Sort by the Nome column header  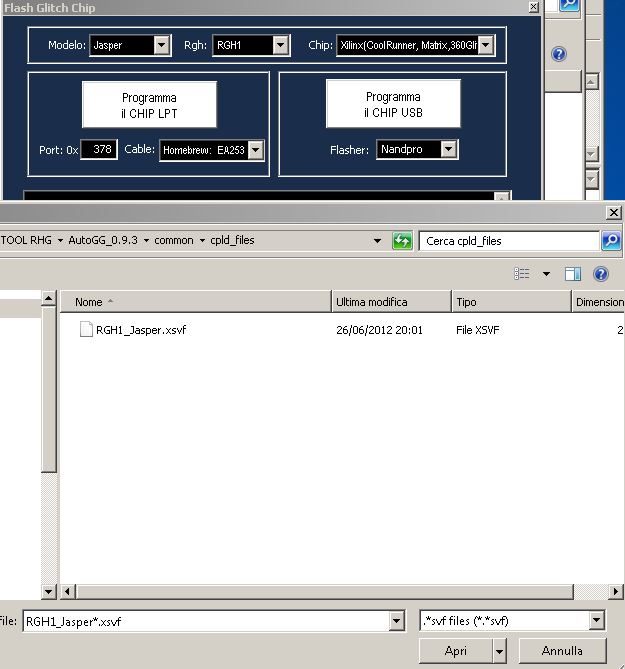click(195, 302)
